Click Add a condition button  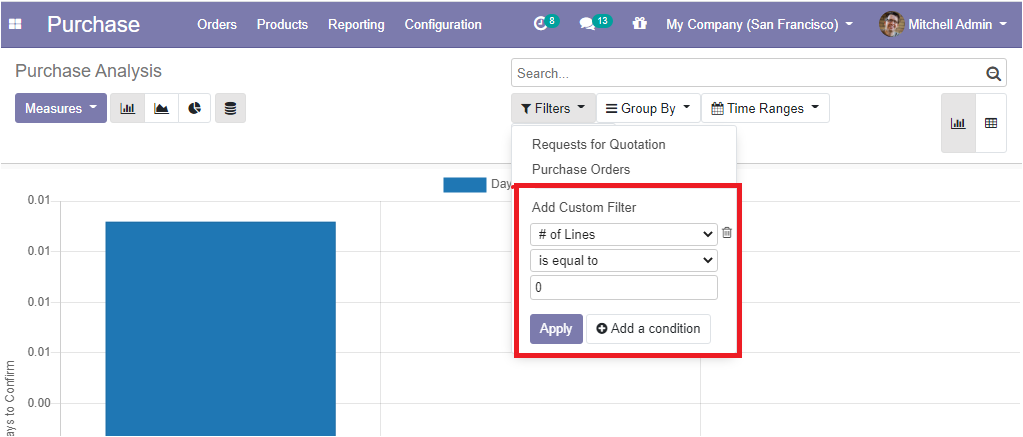[649, 329]
